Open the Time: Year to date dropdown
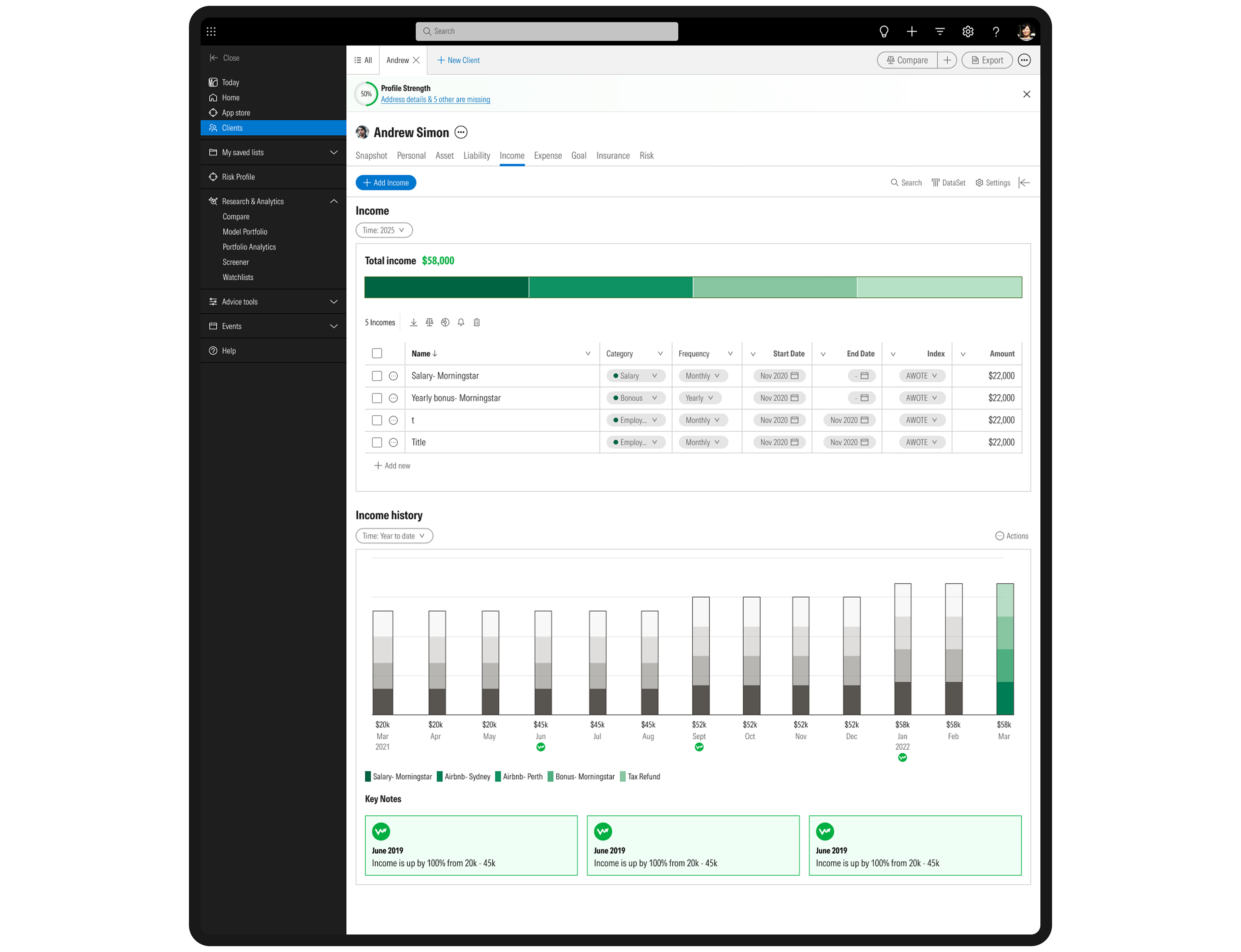The height and width of the screenshot is (952, 1241). tap(394, 536)
